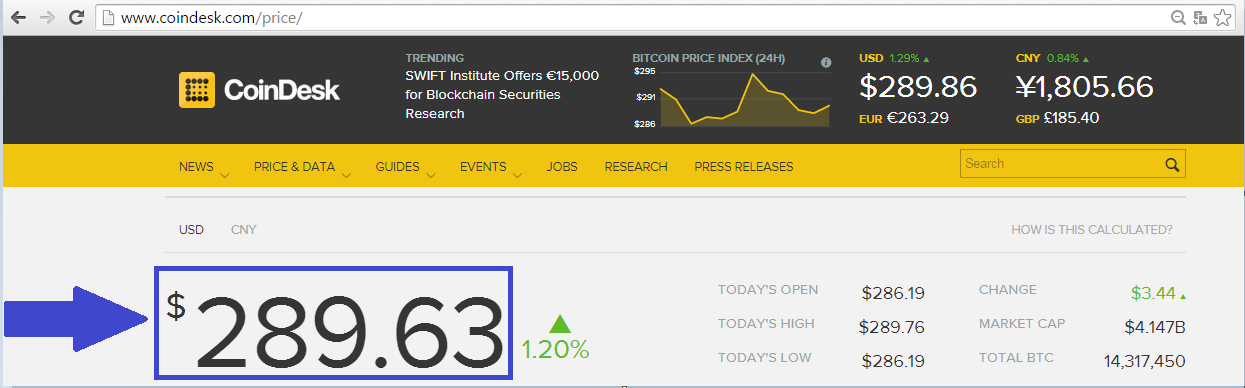The height and width of the screenshot is (388, 1245).
Task: Switch the price view to CNY
Action: pos(244,230)
